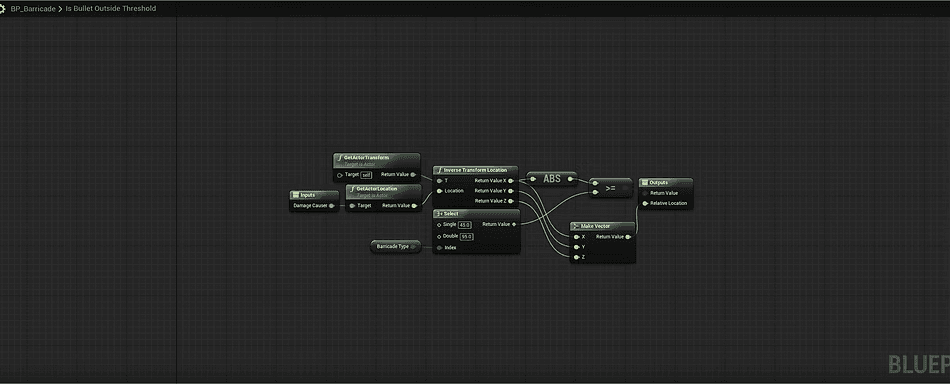This screenshot has height=384, width=950.
Task: Edit the Single value field 45.0
Action: [x=465, y=225]
